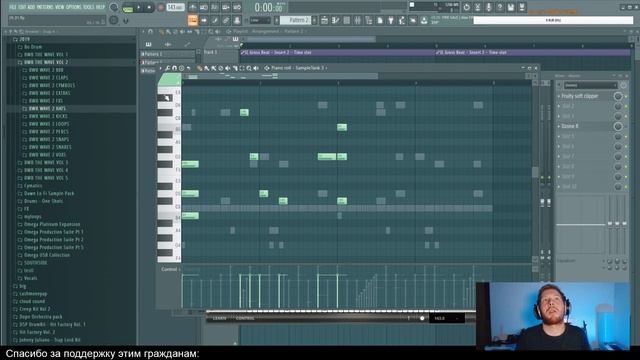This screenshot has width=640, height=360.
Task: Select piano roll delete tool
Action: (221, 68)
